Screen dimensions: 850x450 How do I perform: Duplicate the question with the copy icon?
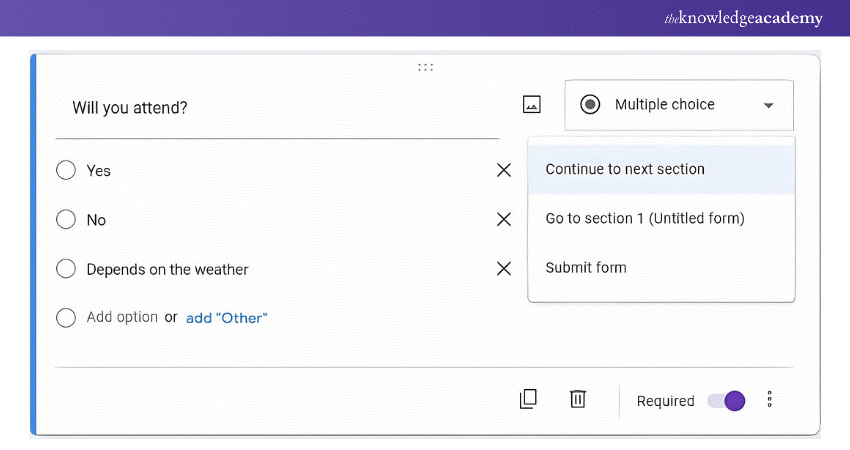[528, 399]
